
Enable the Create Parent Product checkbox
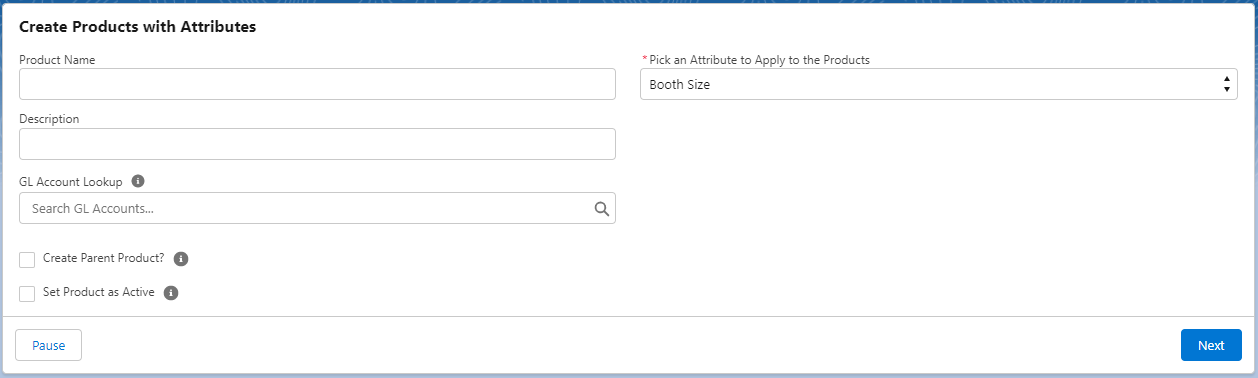tap(27, 260)
